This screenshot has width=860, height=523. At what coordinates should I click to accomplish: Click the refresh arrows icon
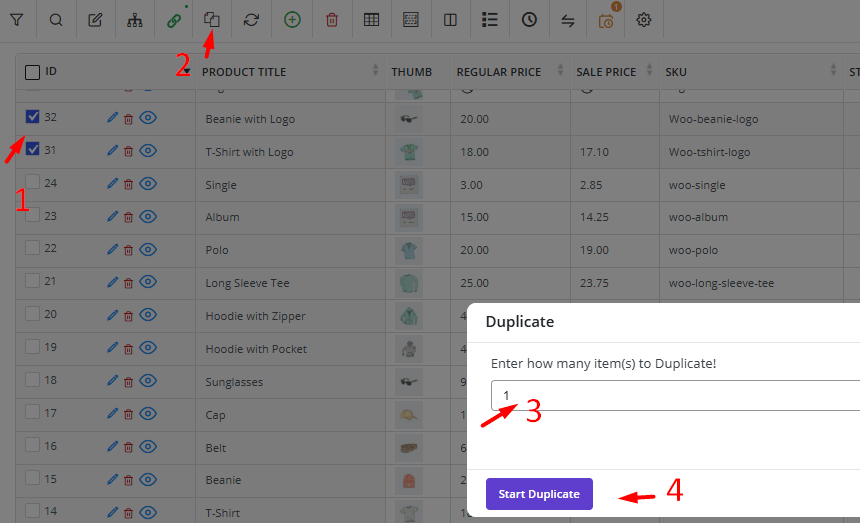pos(251,20)
